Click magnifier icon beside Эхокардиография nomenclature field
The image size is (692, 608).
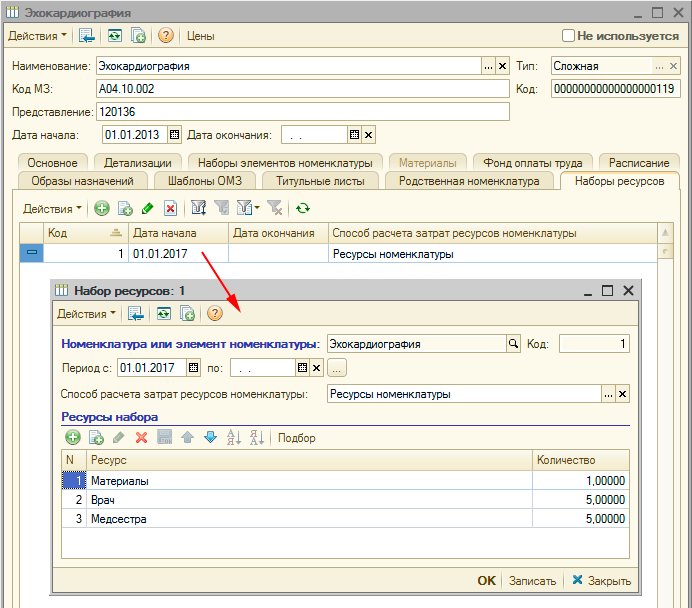(514, 344)
